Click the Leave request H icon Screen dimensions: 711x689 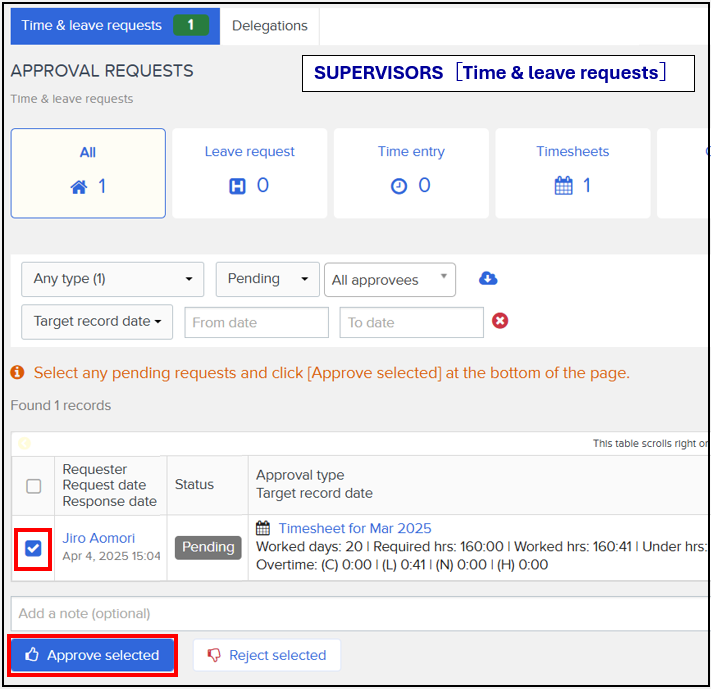[237, 186]
